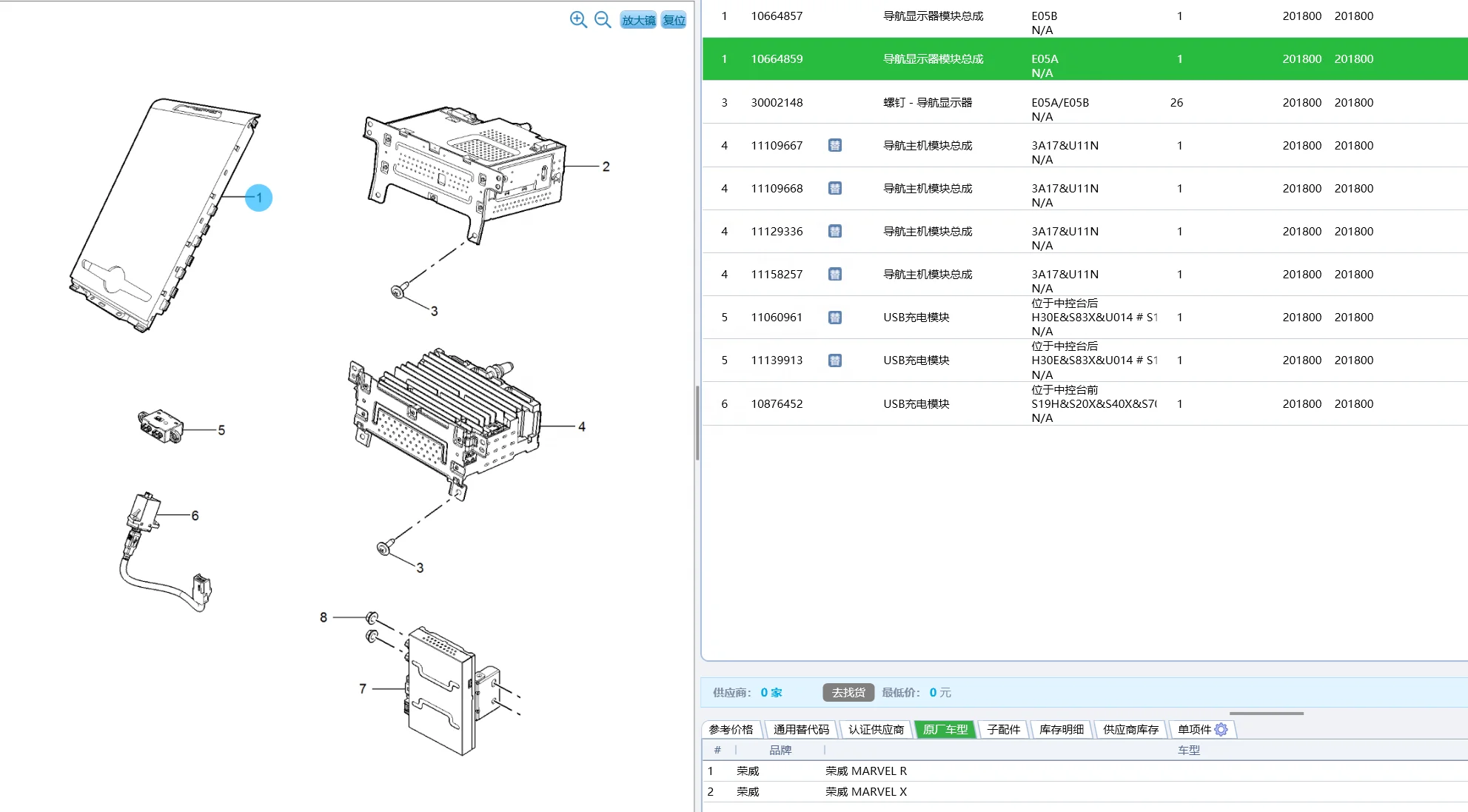Click the navigation display drawing in diagram

click(x=164, y=215)
